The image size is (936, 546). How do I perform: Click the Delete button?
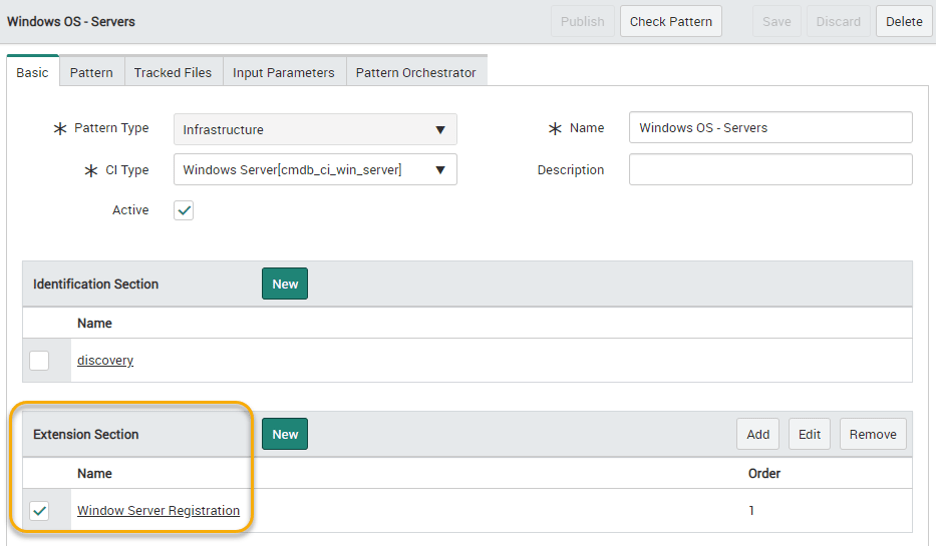coord(904,21)
